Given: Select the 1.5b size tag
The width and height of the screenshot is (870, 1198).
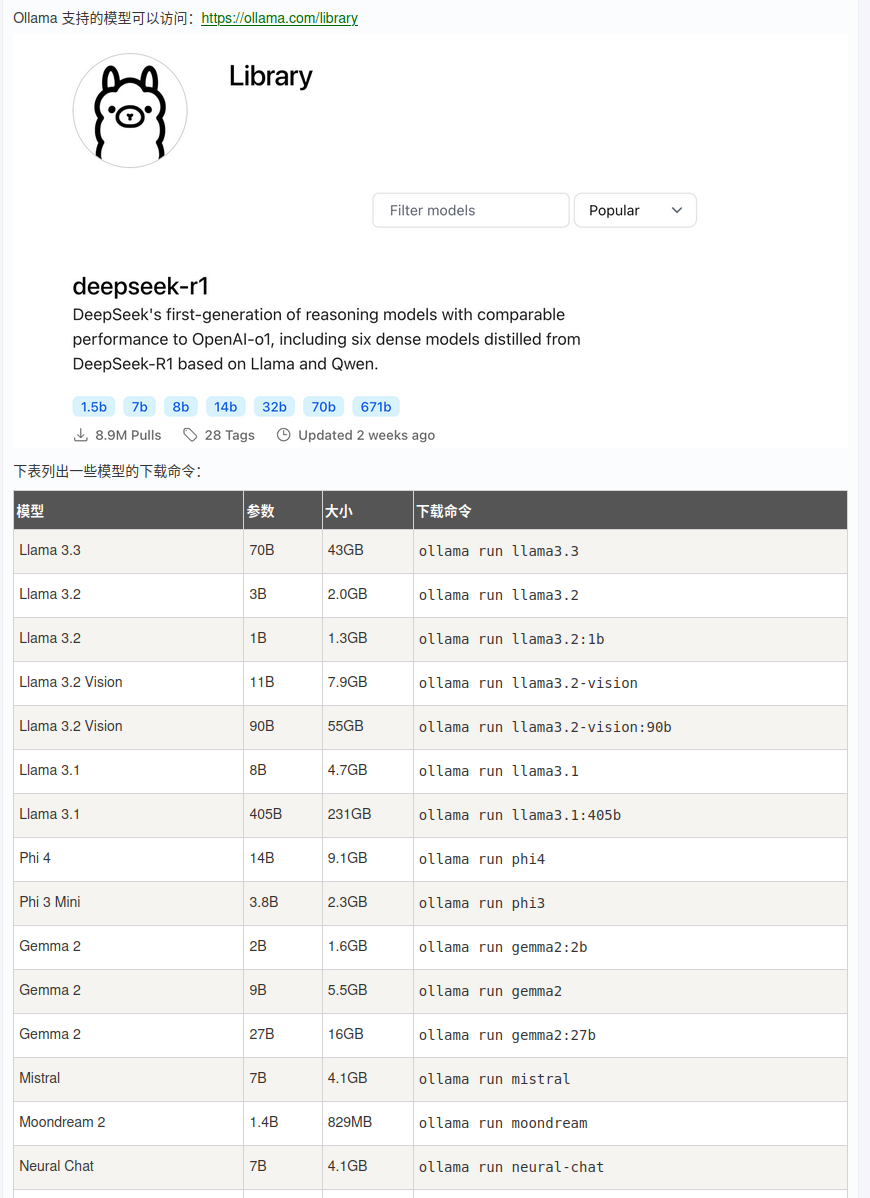Looking at the screenshot, I should (94, 406).
